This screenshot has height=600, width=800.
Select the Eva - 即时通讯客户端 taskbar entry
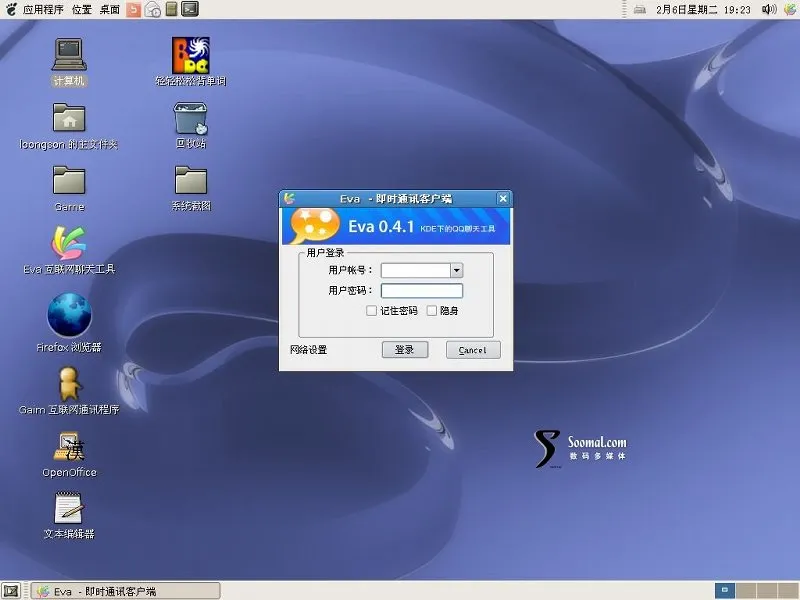(126, 591)
